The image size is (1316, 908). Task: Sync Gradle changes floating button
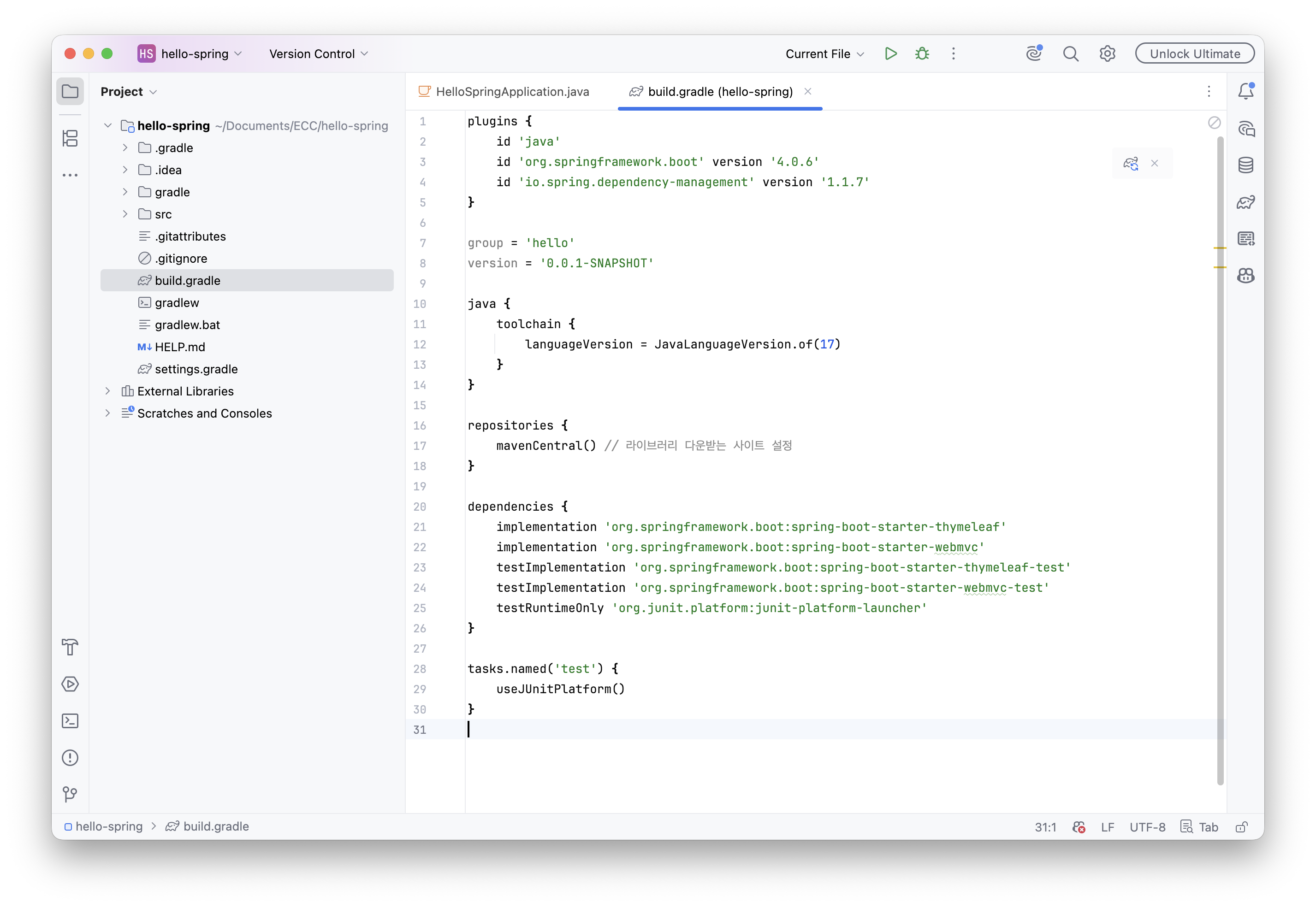click(x=1131, y=163)
